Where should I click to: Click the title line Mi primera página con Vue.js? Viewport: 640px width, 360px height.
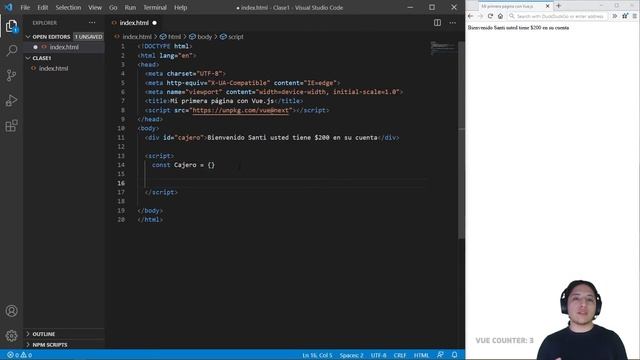coord(224,101)
